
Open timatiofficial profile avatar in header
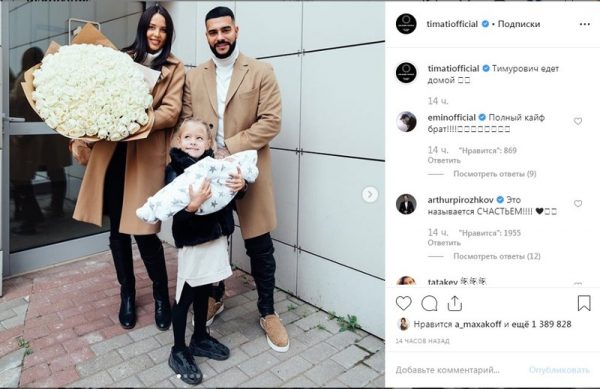tap(406, 24)
